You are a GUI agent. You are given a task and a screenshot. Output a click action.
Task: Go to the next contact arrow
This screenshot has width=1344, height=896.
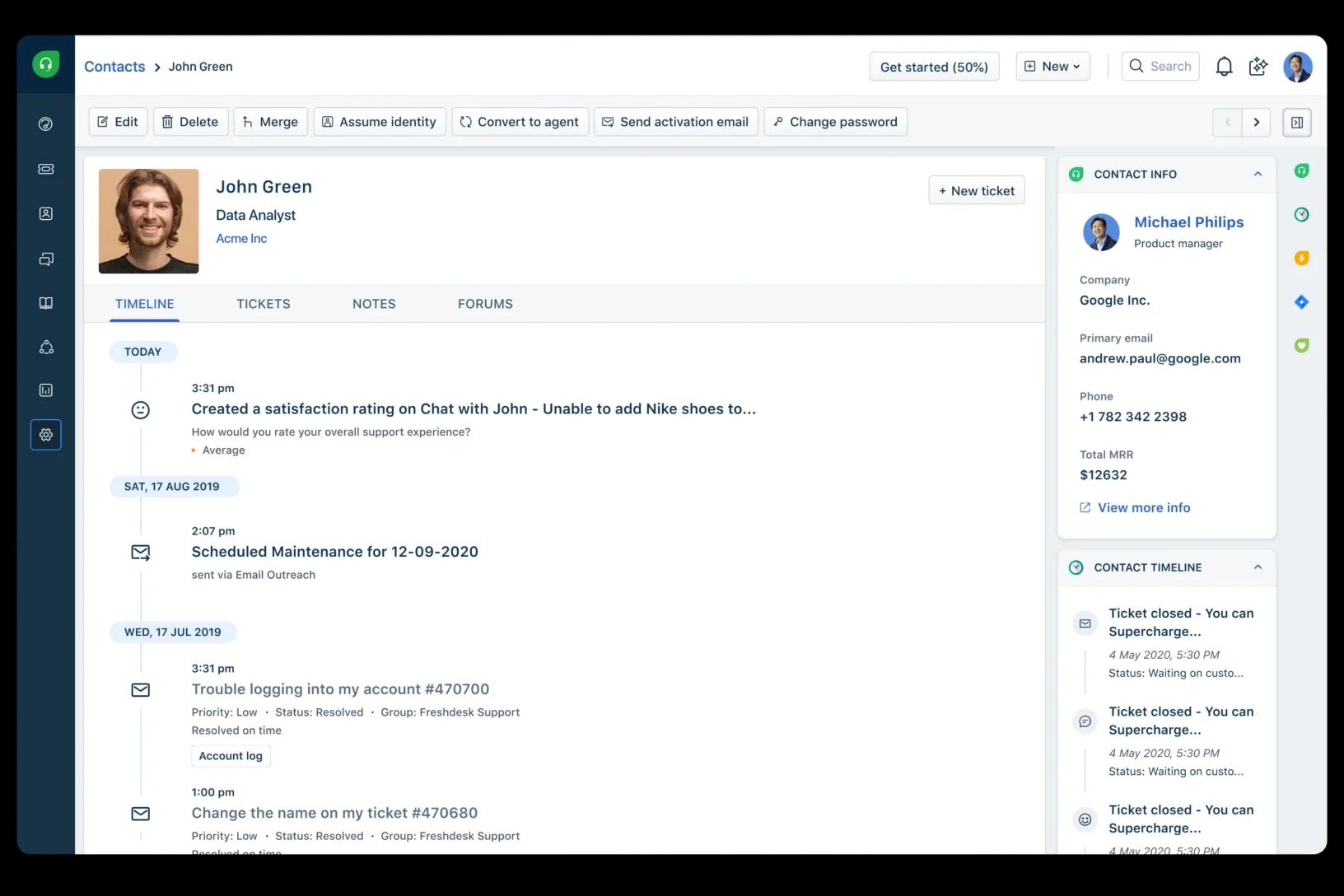click(x=1256, y=122)
